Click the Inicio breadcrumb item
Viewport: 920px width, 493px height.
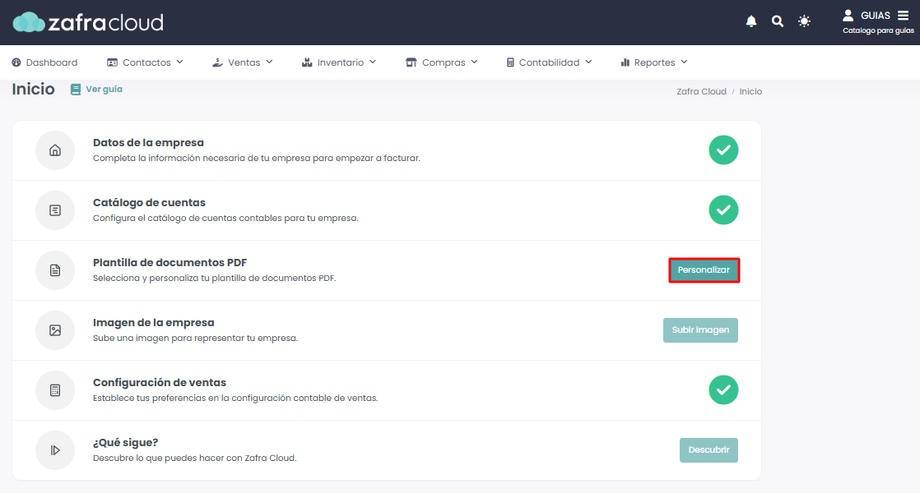pyautogui.click(x=750, y=92)
